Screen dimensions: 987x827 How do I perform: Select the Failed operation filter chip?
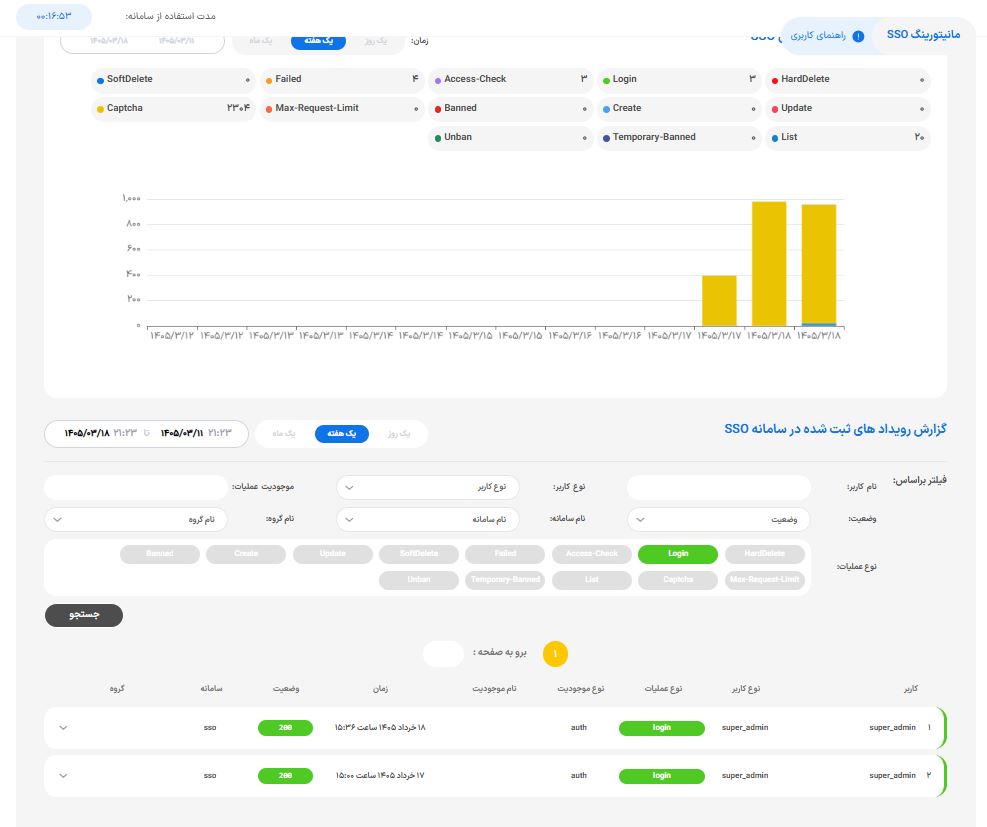pyautogui.click(x=505, y=554)
